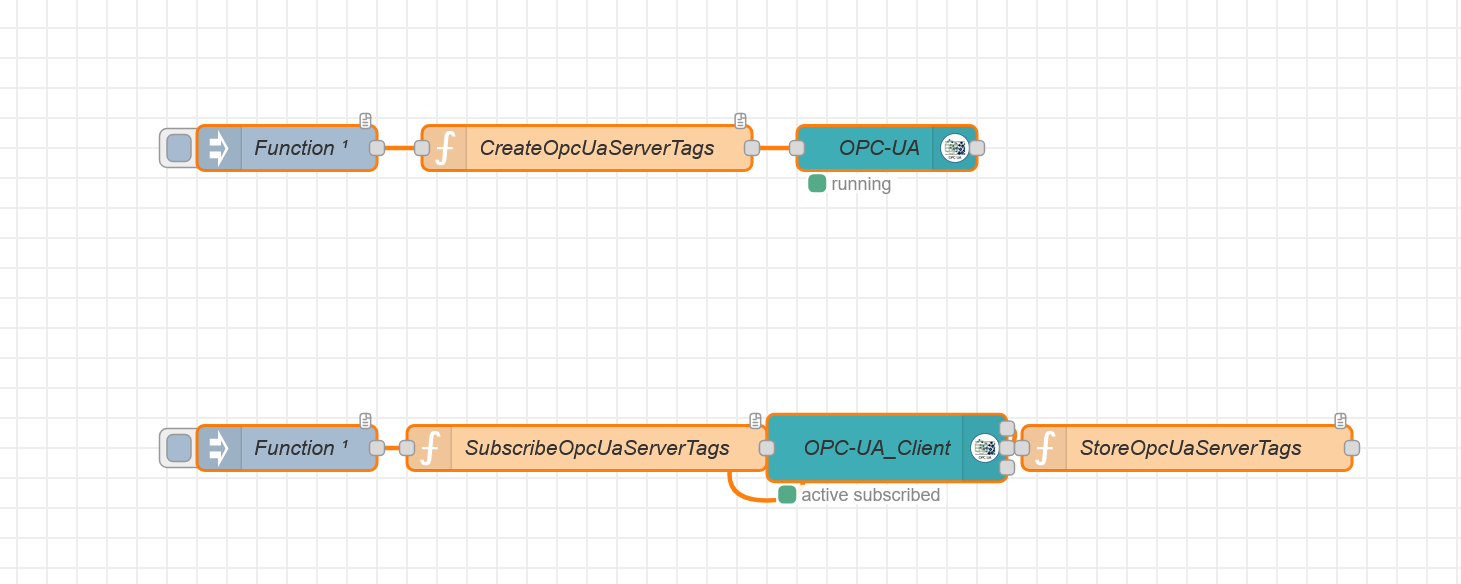
Task: Click the OPC-UA server node logo icon
Action: [x=954, y=148]
